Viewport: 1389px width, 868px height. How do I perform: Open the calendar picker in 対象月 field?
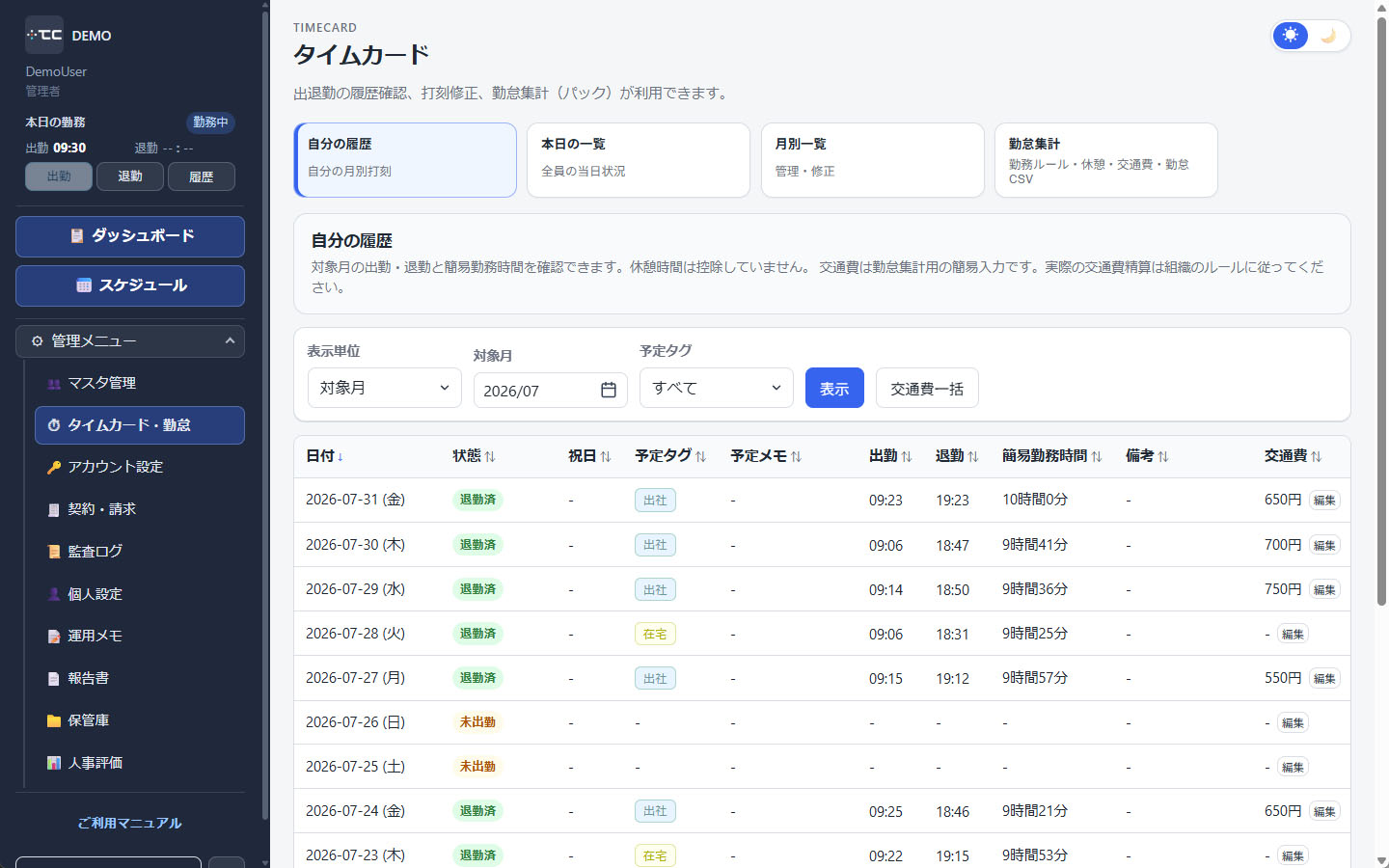609,390
